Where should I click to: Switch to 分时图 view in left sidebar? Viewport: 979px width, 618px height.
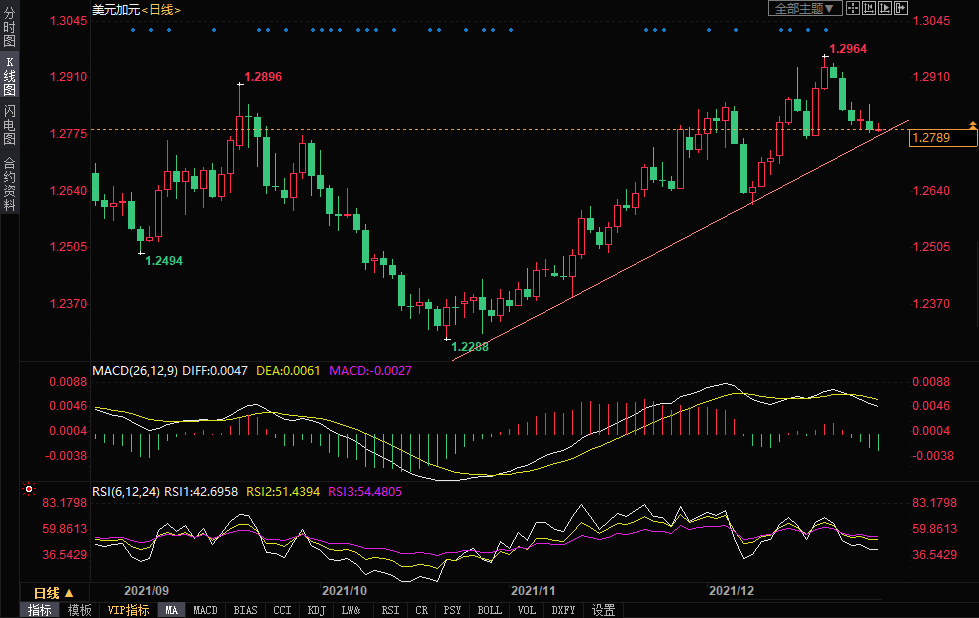(9, 28)
